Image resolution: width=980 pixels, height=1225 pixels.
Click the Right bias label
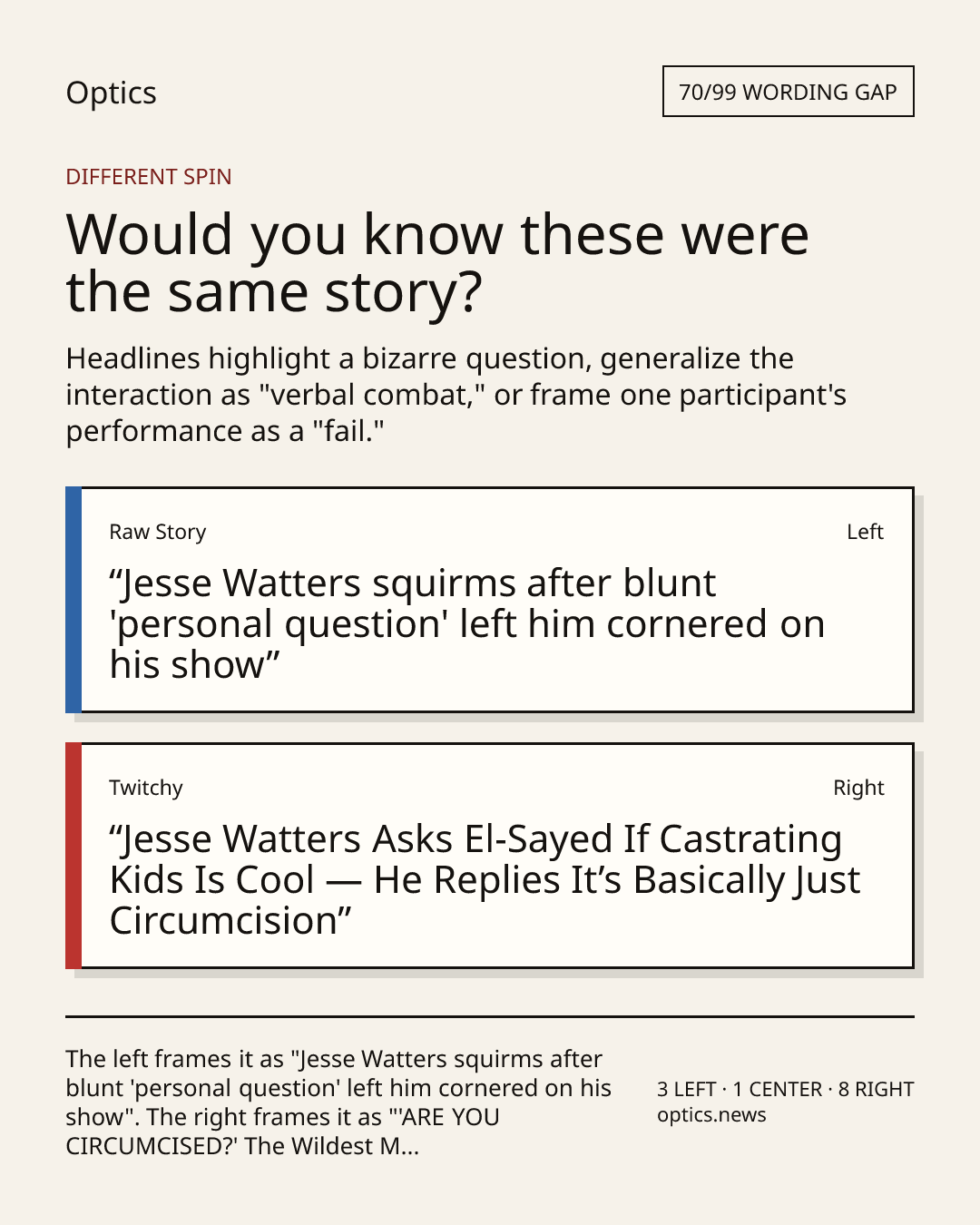pyautogui.click(x=858, y=788)
